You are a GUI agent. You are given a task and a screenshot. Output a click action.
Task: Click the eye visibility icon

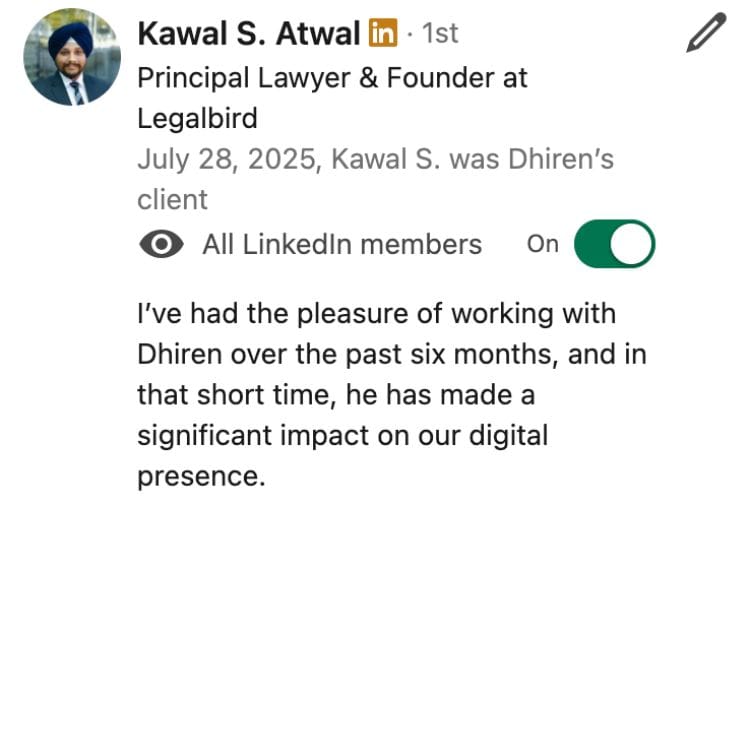click(161, 244)
